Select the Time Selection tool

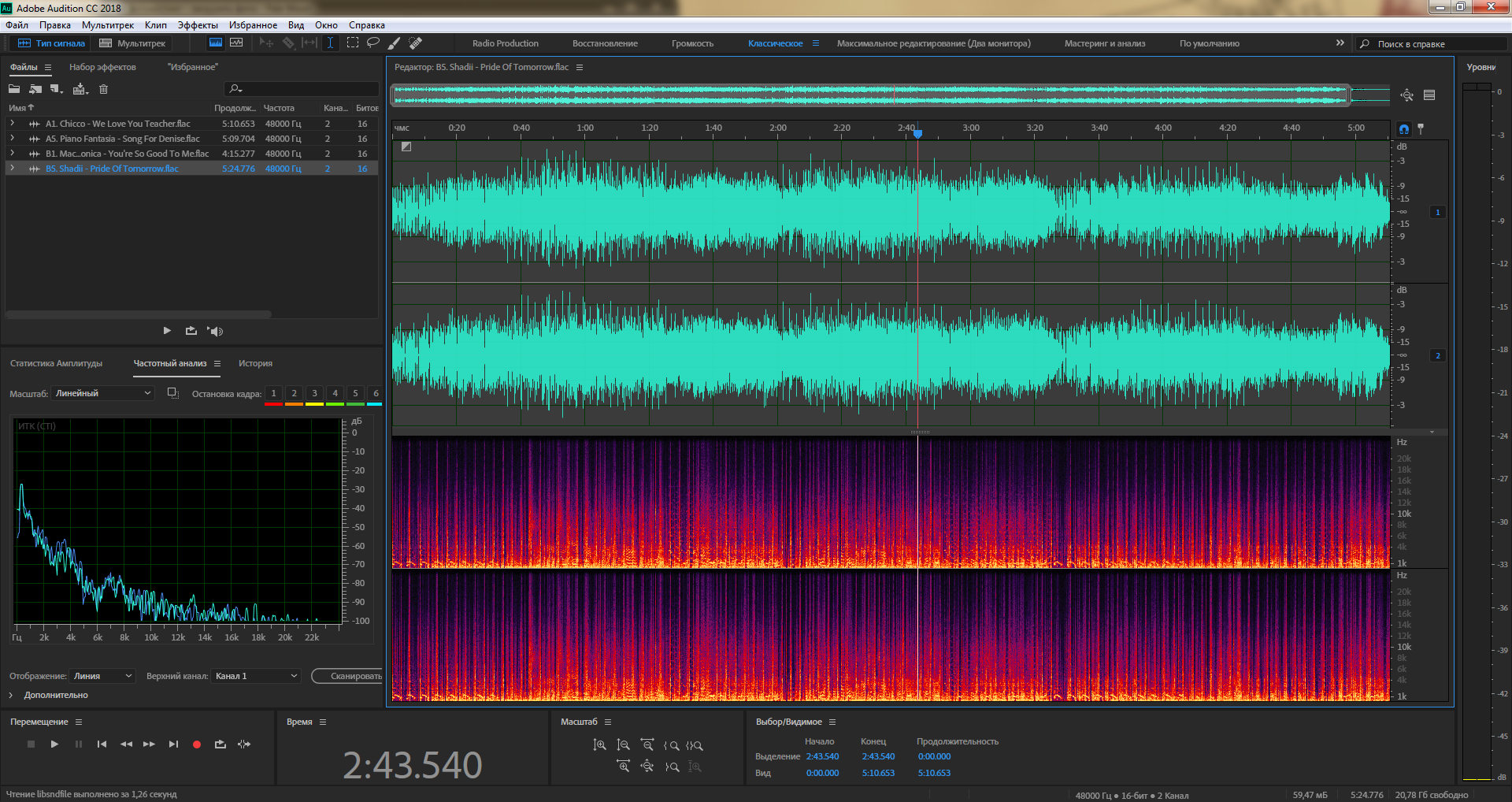click(331, 43)
